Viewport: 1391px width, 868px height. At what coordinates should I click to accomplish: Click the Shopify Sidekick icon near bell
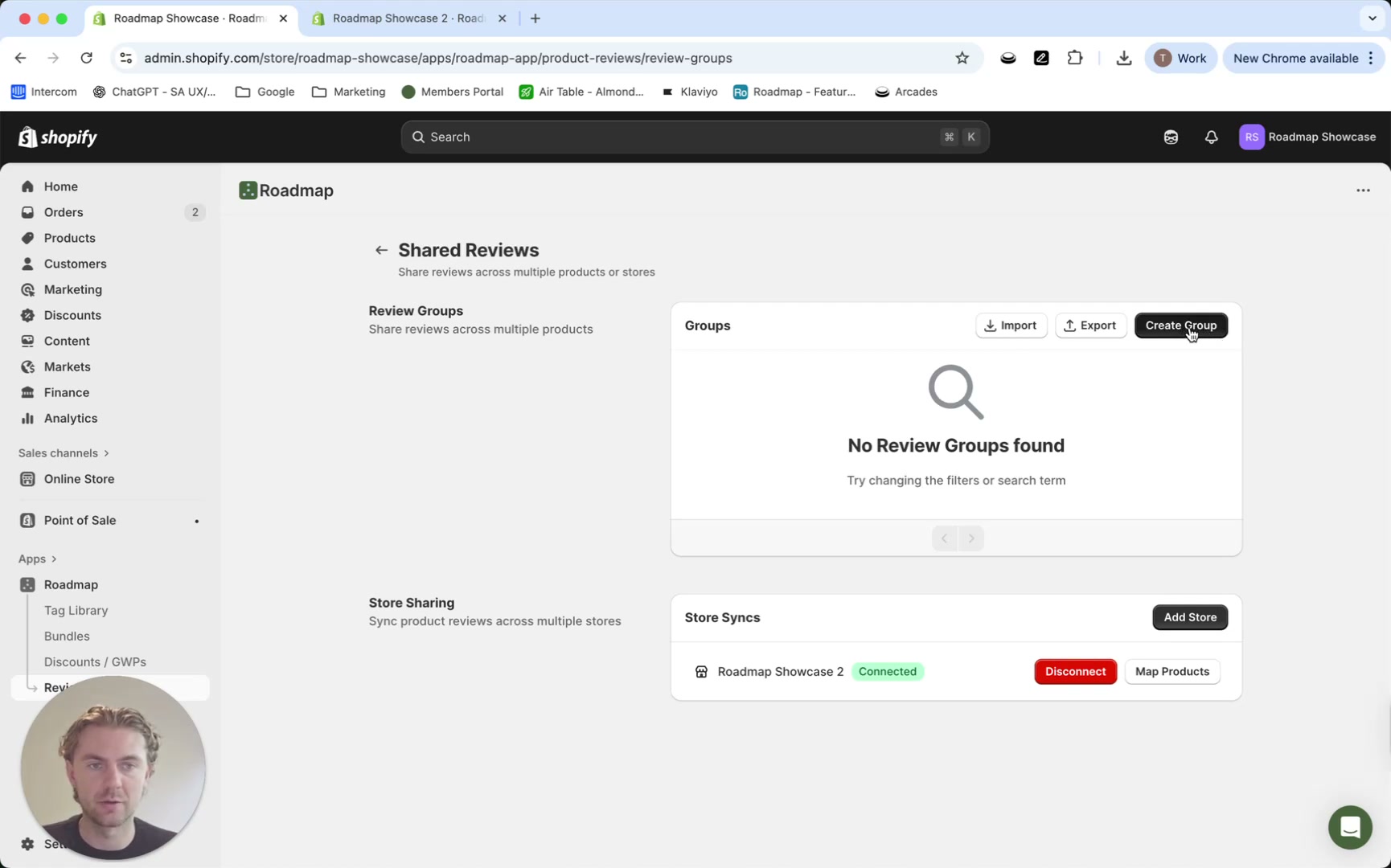(x=1171, y=137)
